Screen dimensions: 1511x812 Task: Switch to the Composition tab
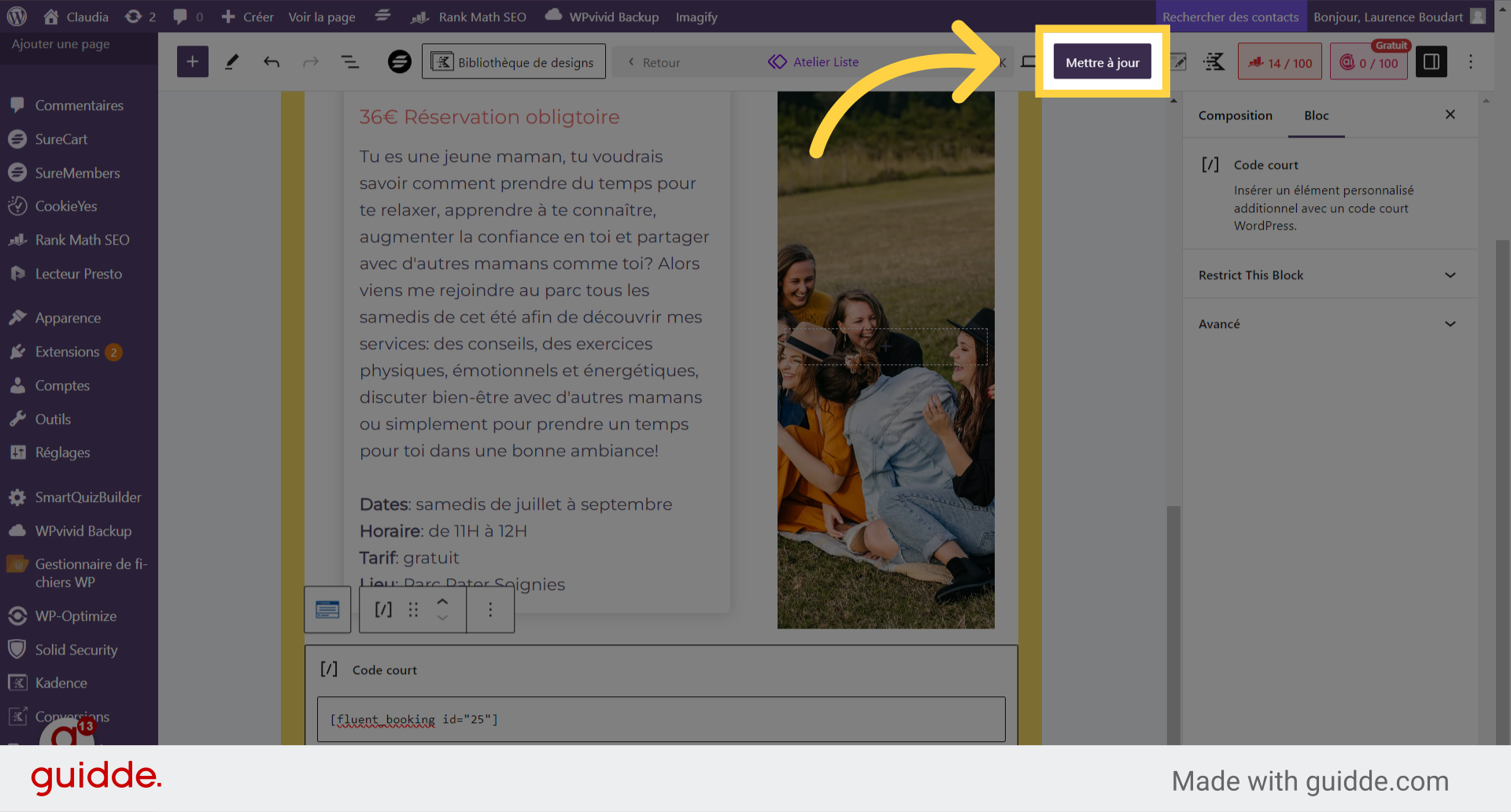click(1235, 116)
